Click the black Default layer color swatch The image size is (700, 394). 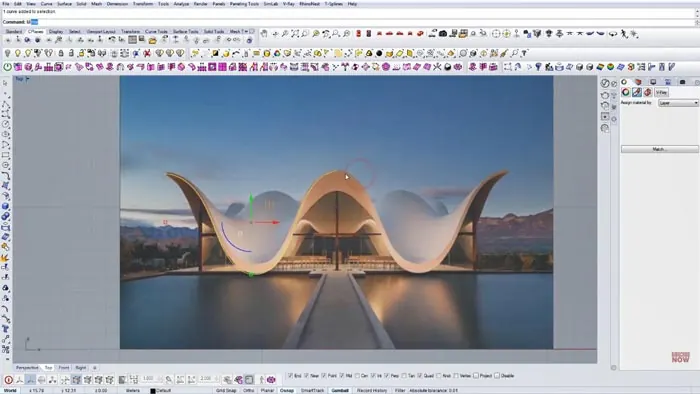point(153,391)
